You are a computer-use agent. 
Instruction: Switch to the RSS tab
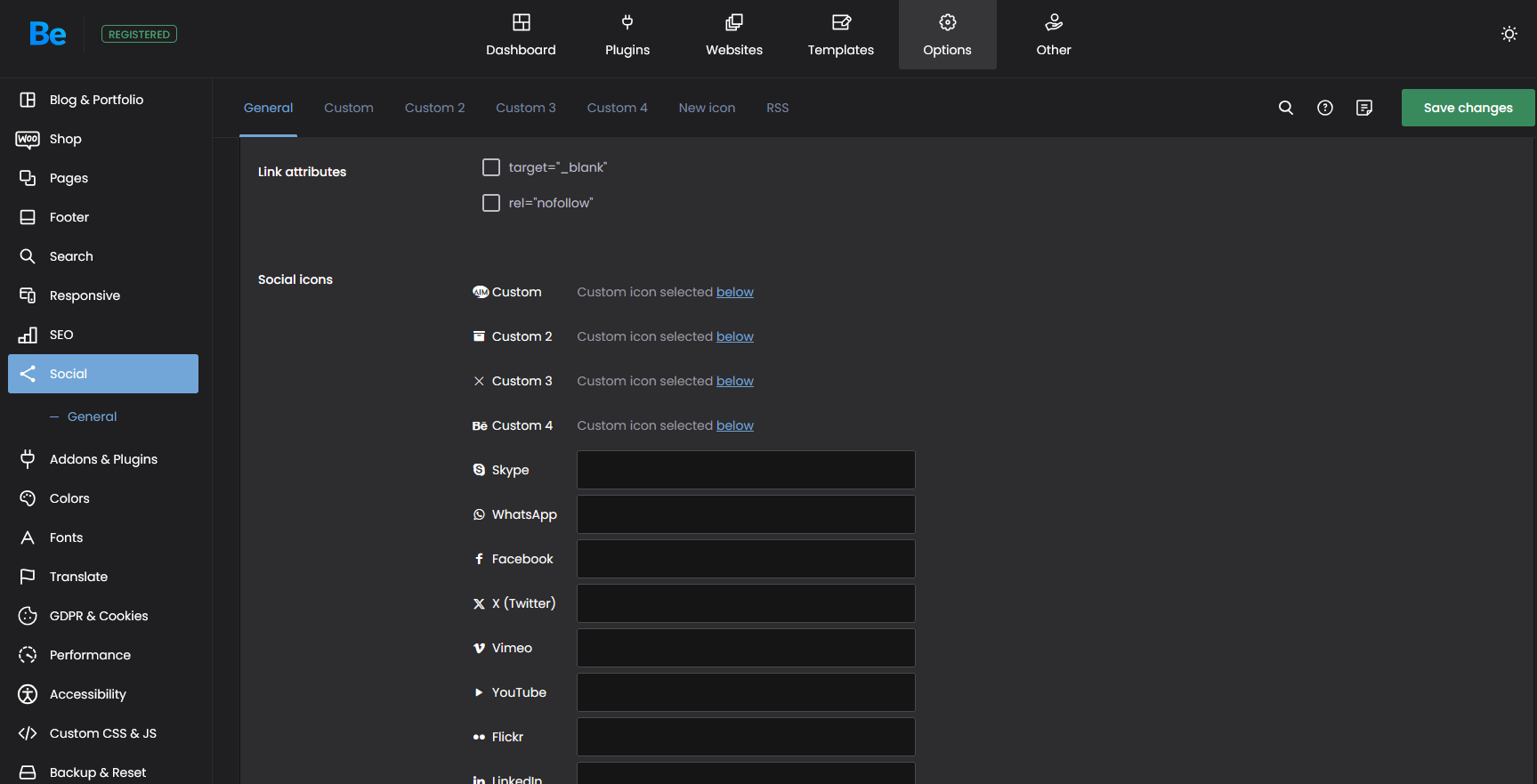tap(778, 108)
